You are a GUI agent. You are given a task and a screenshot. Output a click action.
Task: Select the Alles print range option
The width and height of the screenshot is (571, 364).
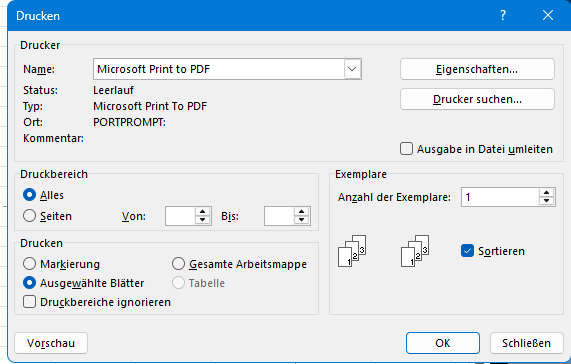point(29,195)
